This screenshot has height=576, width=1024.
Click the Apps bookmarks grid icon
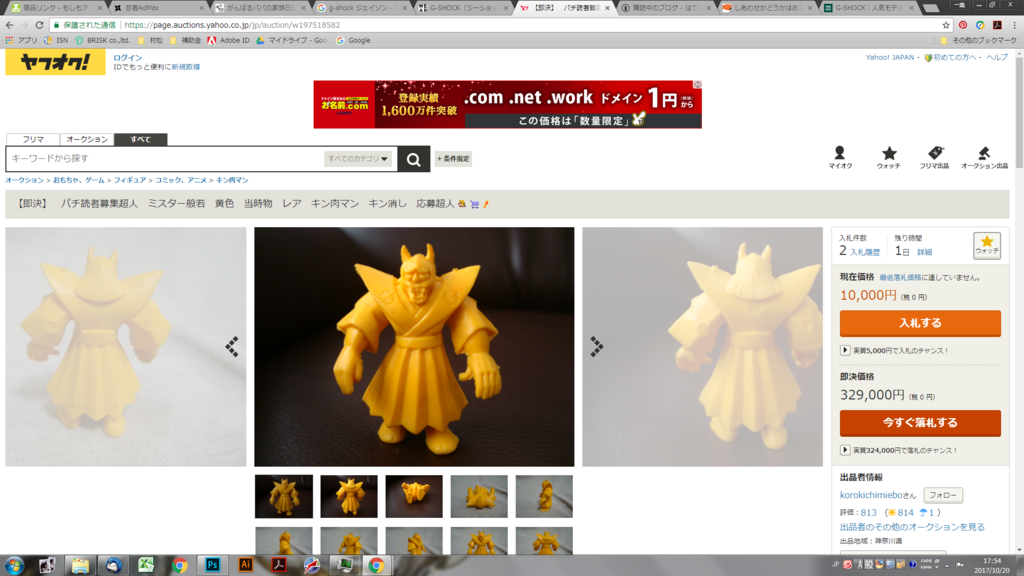[9, 40]
